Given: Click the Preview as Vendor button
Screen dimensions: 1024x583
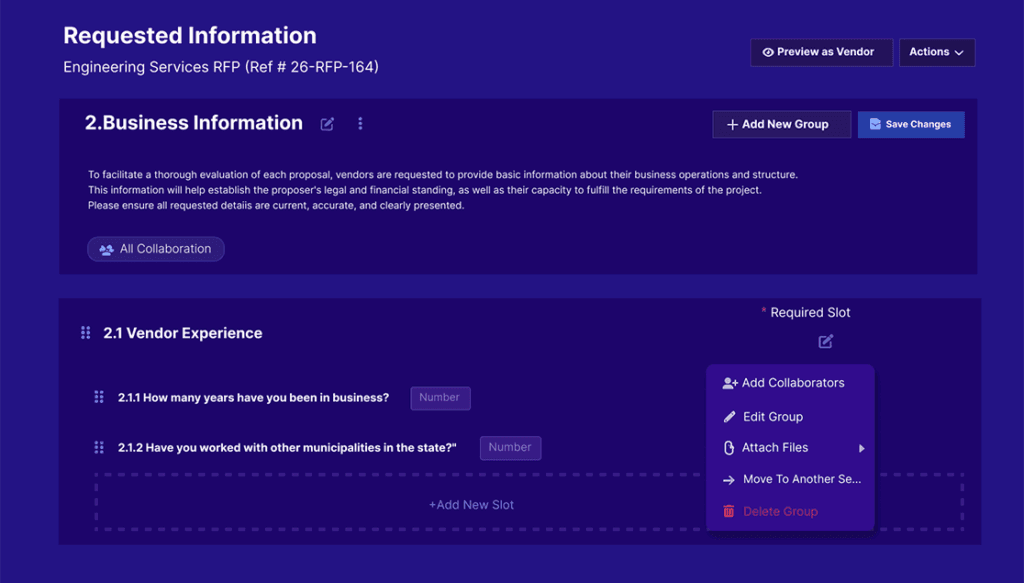Looking at the screenshot, I should (820, 52).
